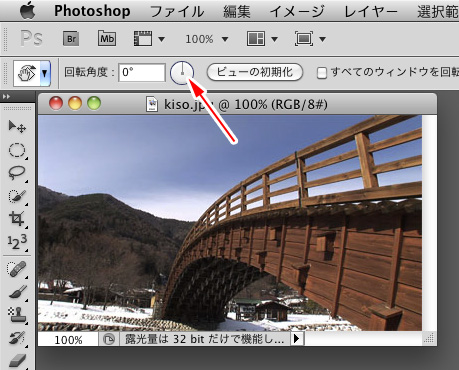Click the 露光量は 32 bit status text
The width and height of the screenshot is (459, 370).
click(205, 339)
